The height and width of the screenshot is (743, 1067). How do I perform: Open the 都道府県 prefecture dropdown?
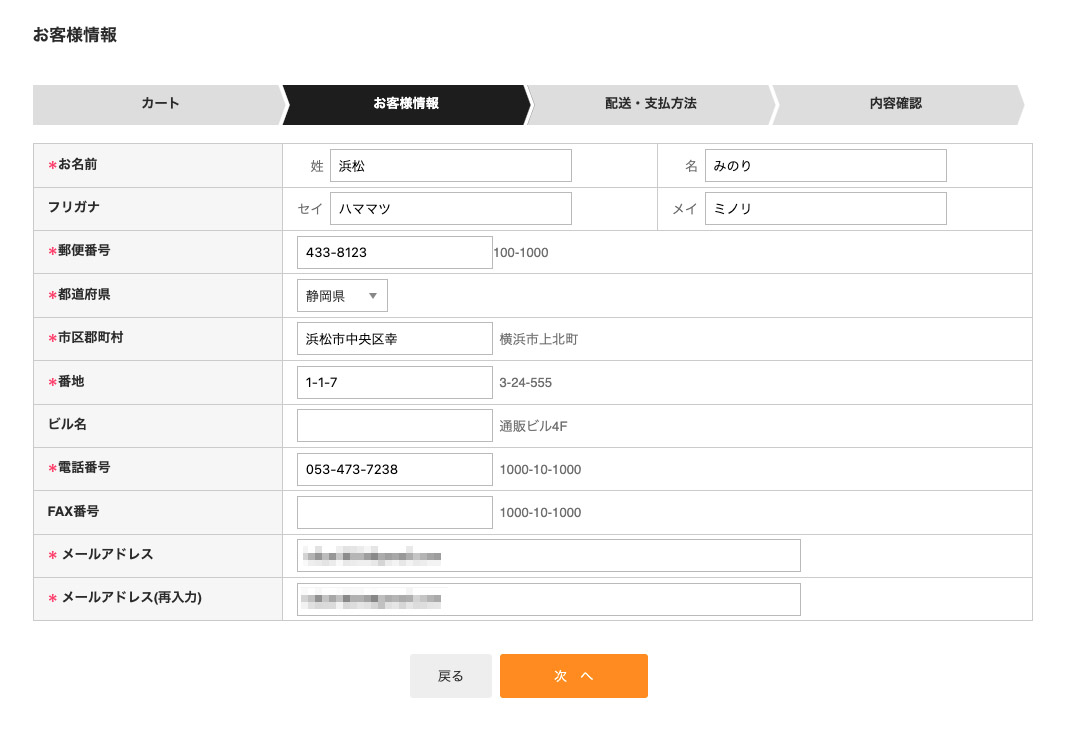pos(341,296)
